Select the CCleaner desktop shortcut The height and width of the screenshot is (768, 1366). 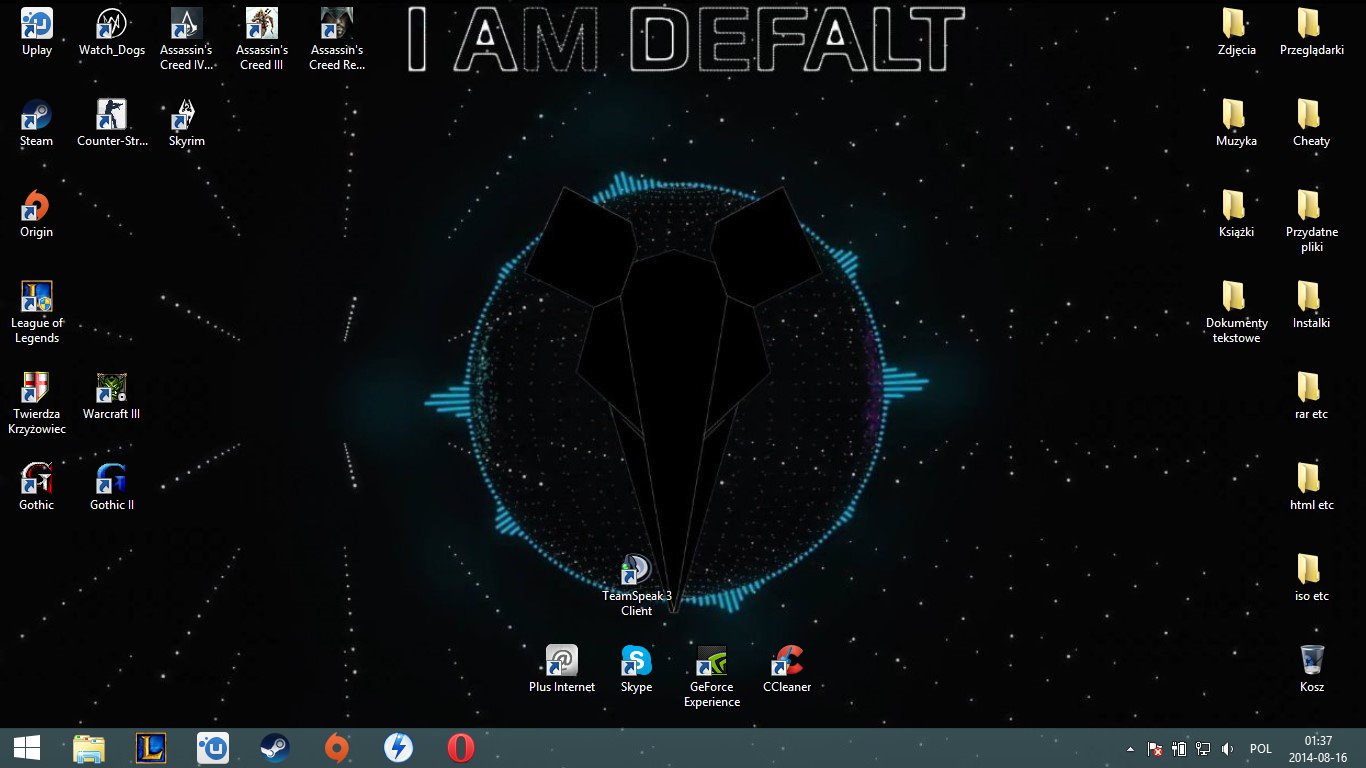pos(787,668)
